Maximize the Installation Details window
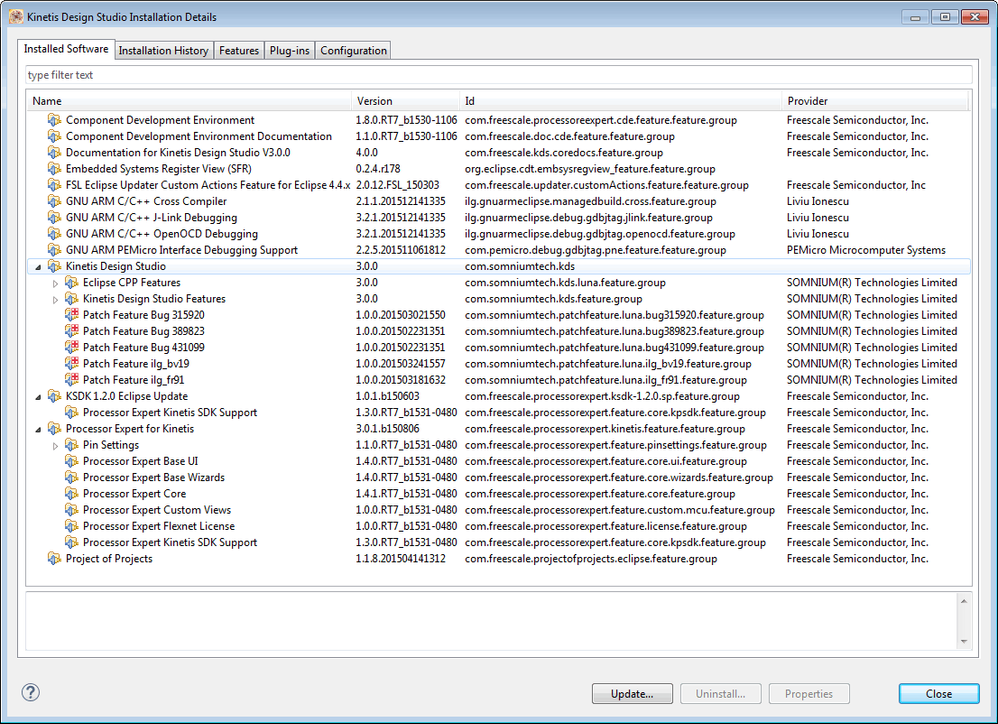Viewport: 998px width, 724px height. click(x=945, y=17)
